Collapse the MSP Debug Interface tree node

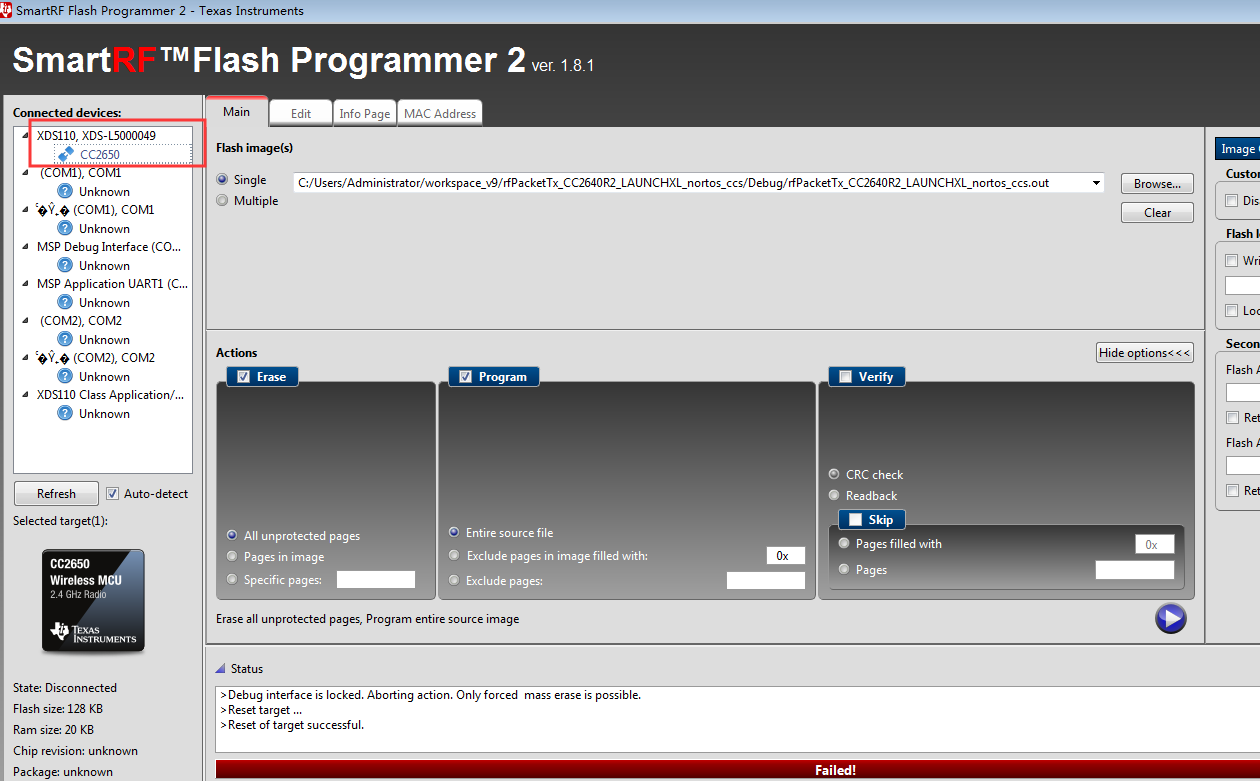pyautogui.click(x=25, y=246)
